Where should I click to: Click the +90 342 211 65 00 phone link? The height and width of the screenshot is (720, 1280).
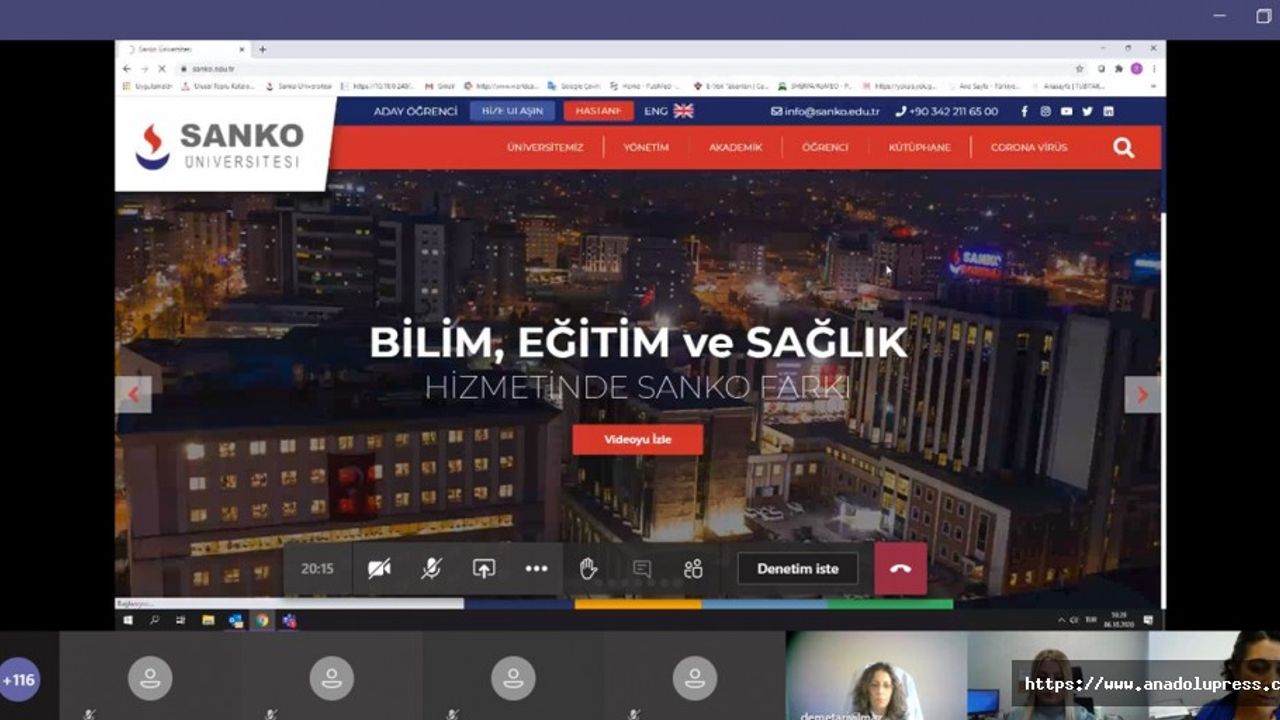point(946,111)
